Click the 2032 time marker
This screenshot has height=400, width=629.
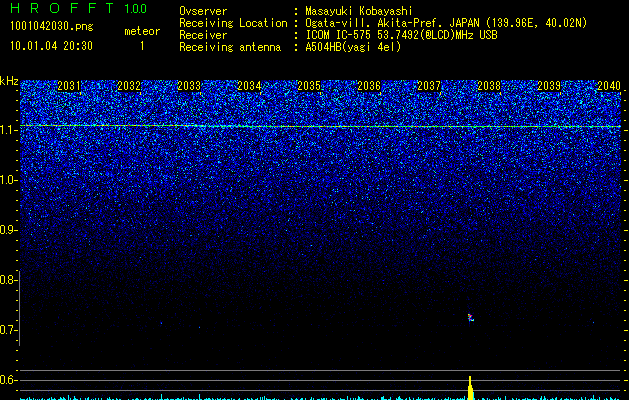click(129, 86)
